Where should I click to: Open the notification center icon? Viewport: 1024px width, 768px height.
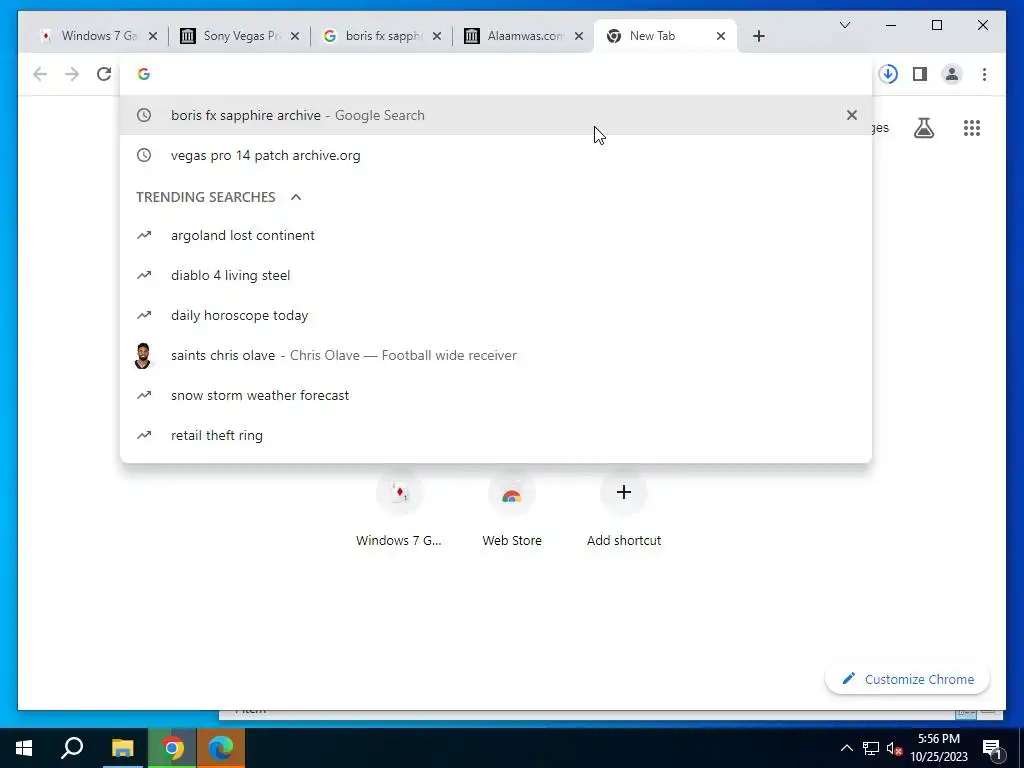[993, 748]
